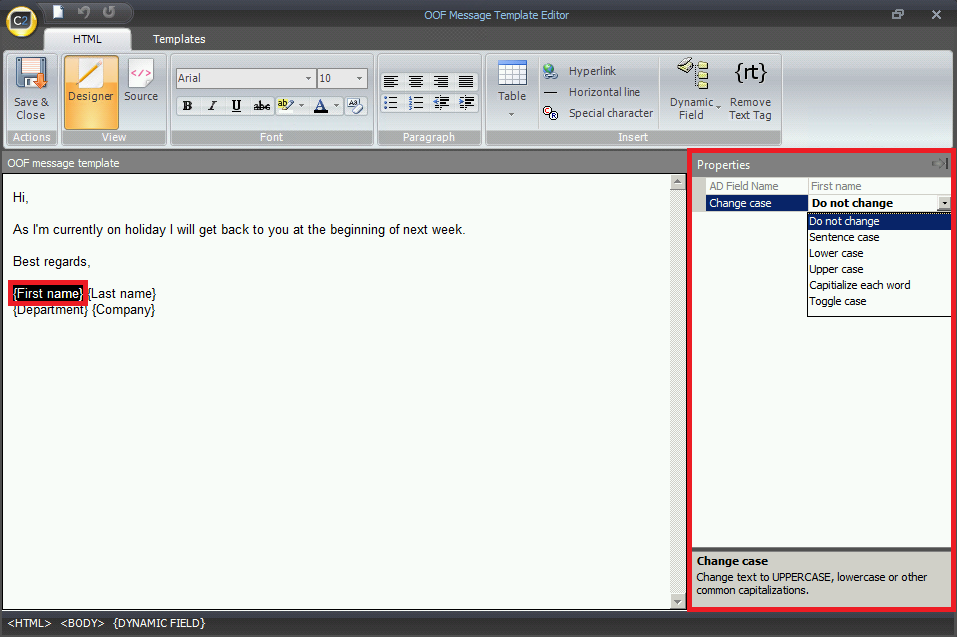Click the <HTML> breadcrumb tag
The height and width of the screenshot is (637, 957).
29,623
